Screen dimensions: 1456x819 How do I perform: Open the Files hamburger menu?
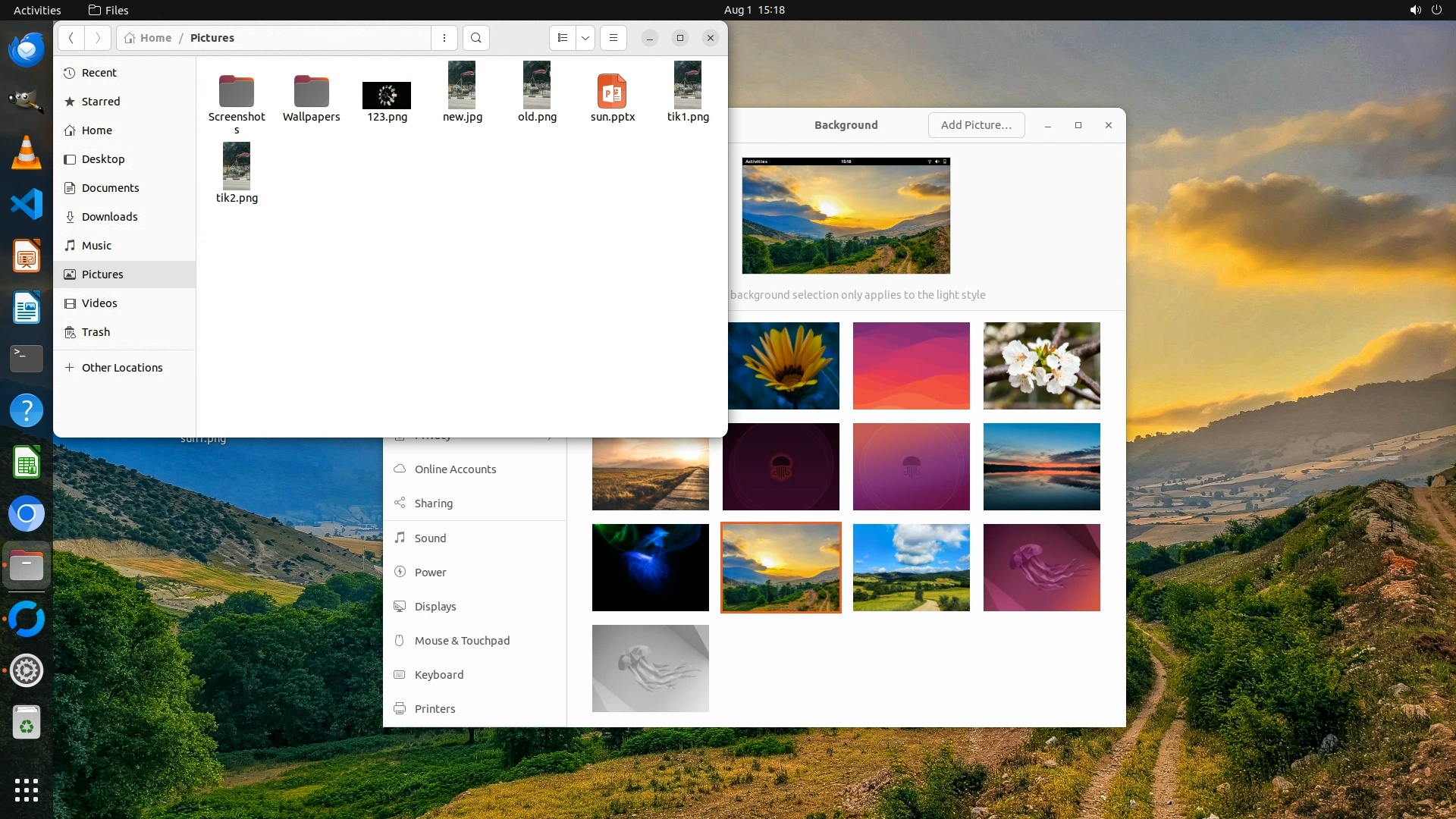pos(613,38)
